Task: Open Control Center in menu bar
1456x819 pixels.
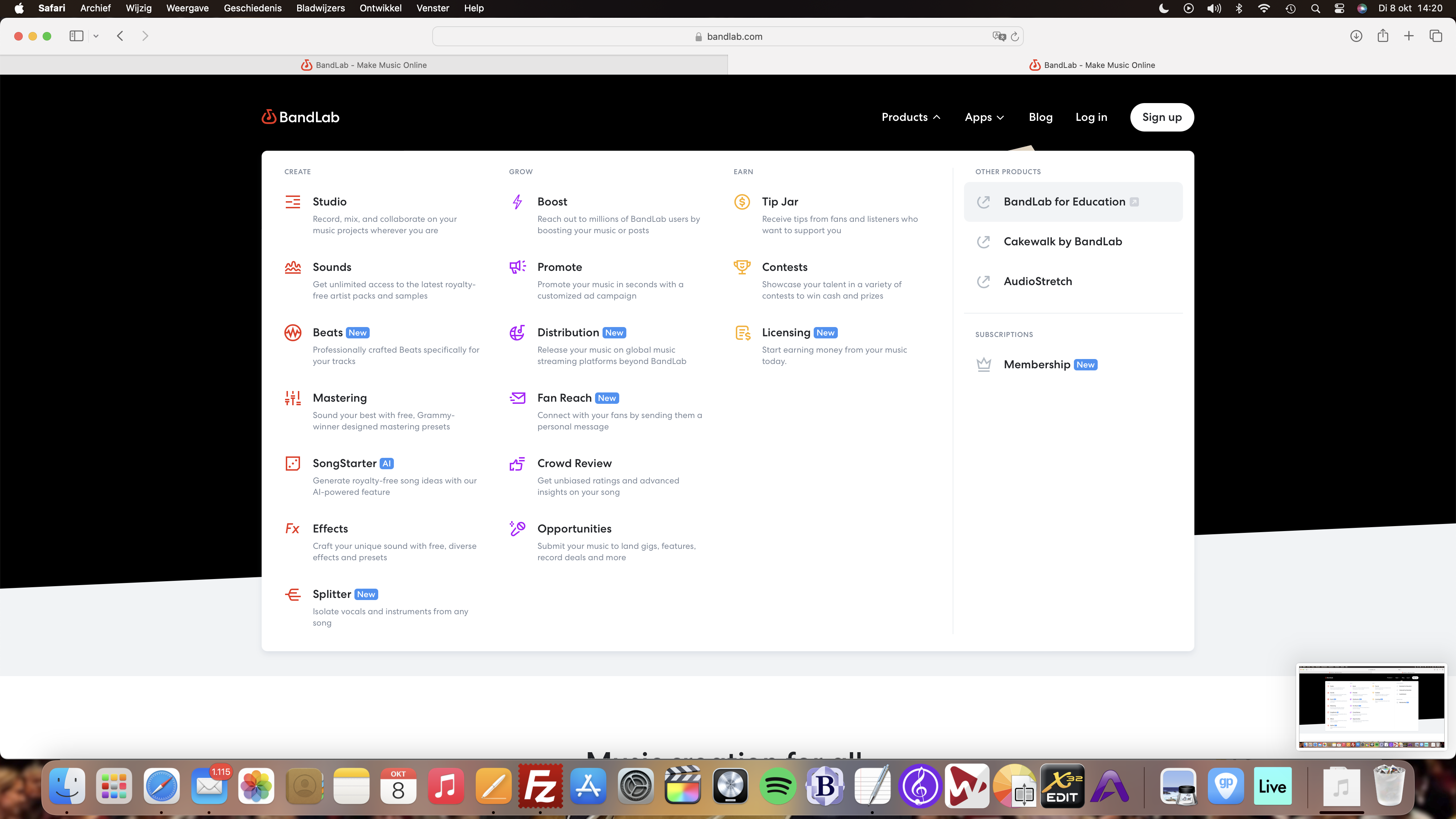Action: click(x=1339, y=8)
